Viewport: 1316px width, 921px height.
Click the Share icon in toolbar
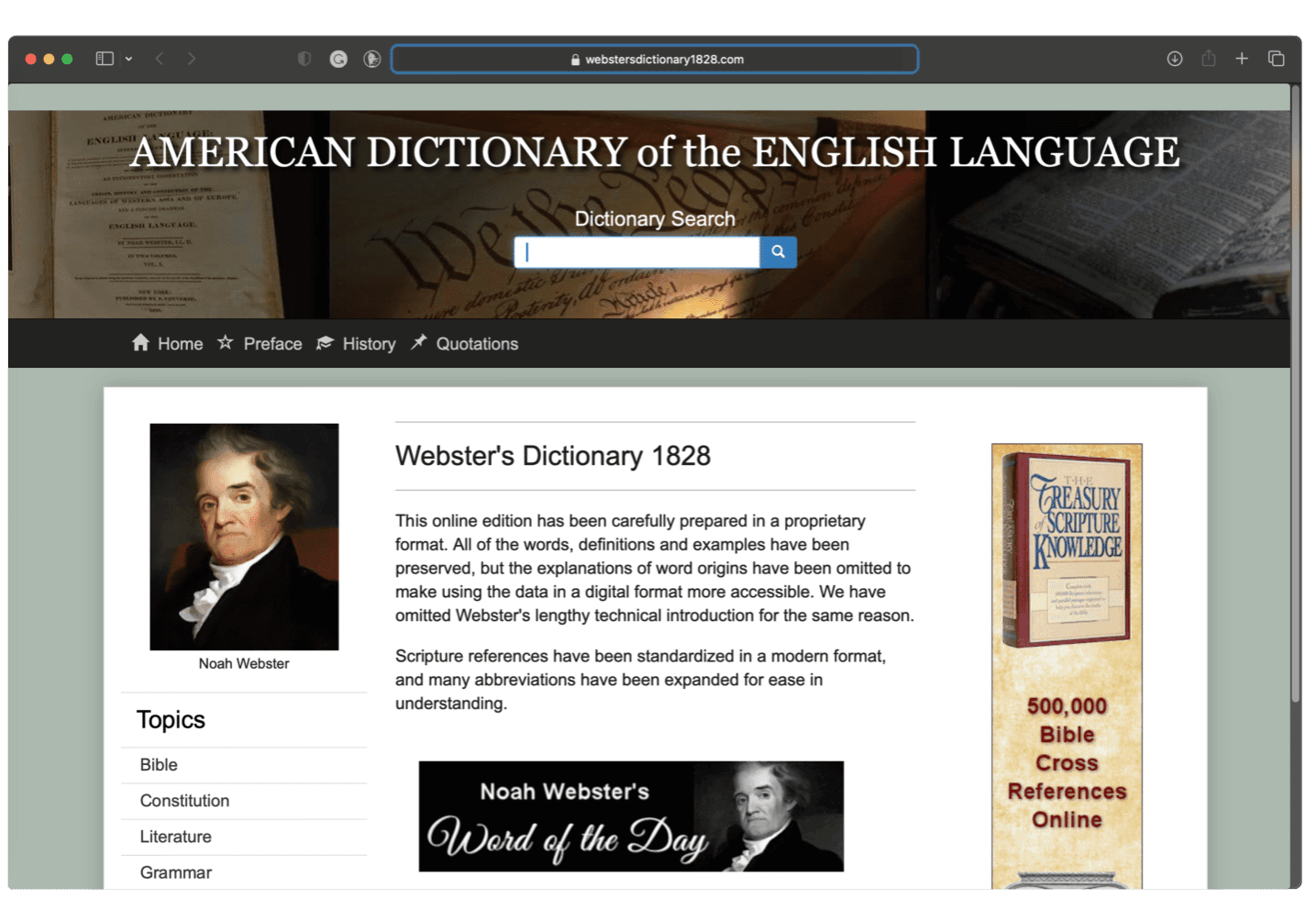[1209, 59]
